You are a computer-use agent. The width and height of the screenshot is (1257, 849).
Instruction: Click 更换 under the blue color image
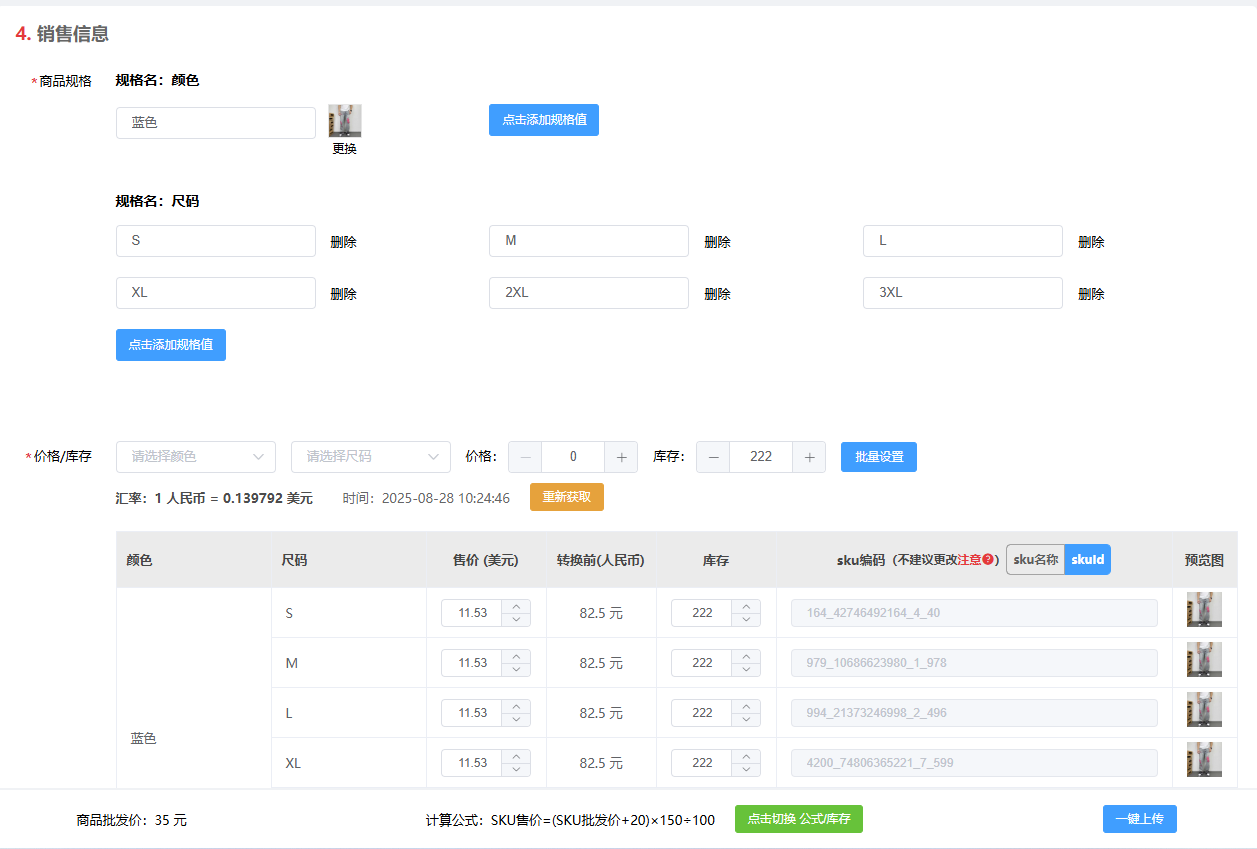tap(344, 148)
